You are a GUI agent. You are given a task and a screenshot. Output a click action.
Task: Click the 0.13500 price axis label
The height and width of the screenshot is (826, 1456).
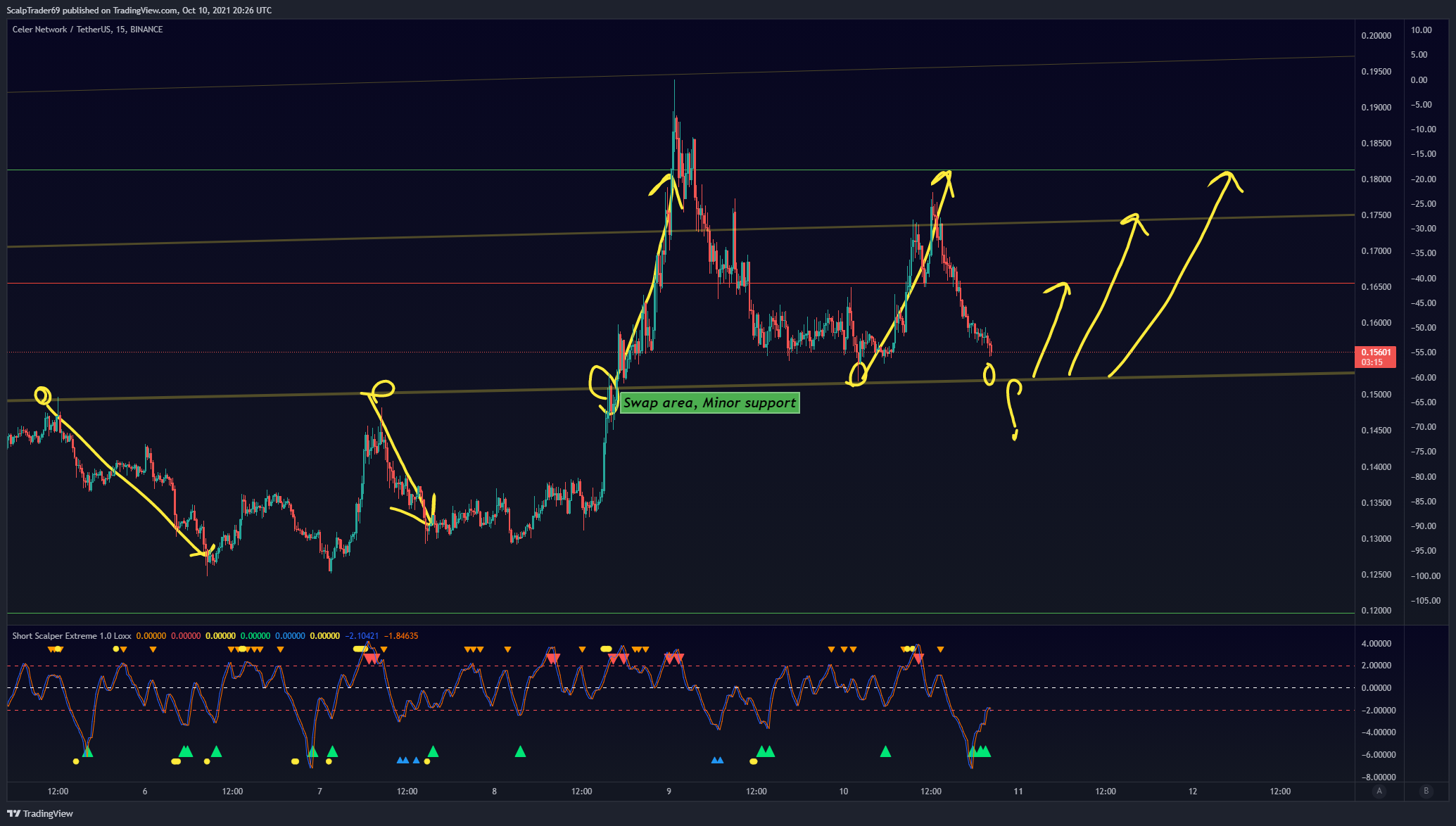click(x=1376, y=503)
